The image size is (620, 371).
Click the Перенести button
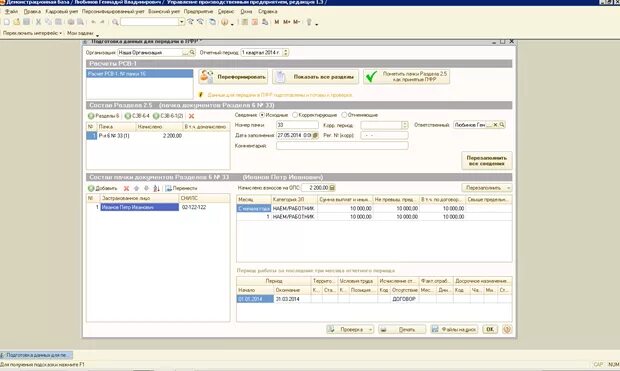181,188
